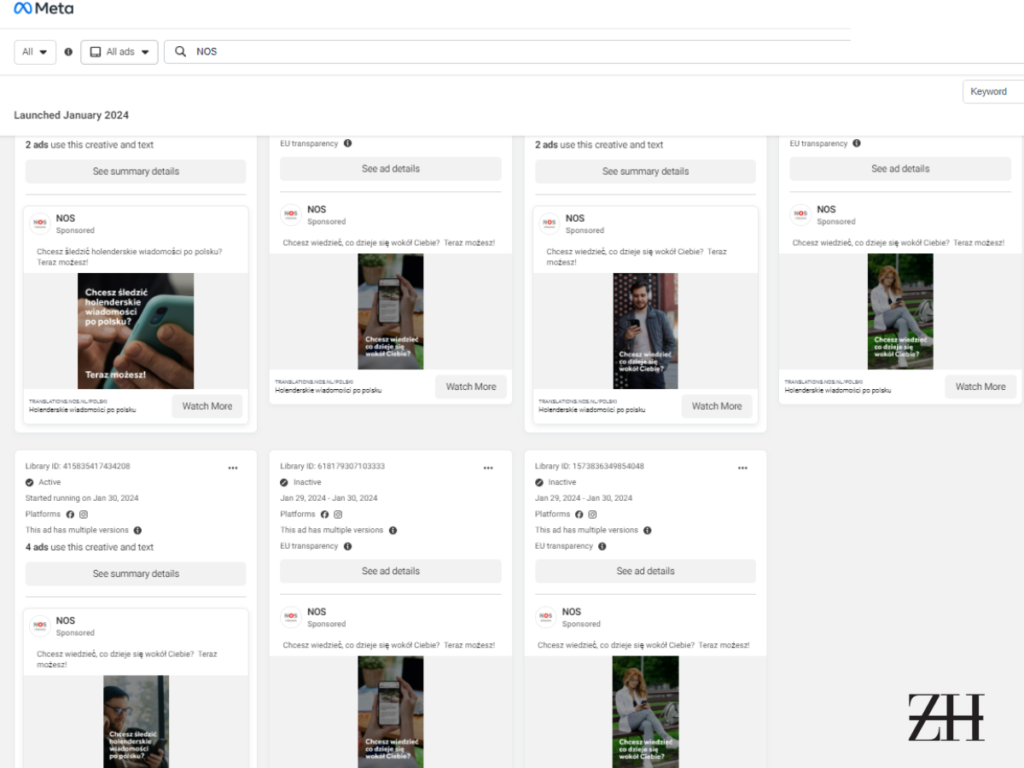Click multiple versions info icon on ad 618179307103333
This screenshot has width=1024, height=768.
(x=392, y=530)
